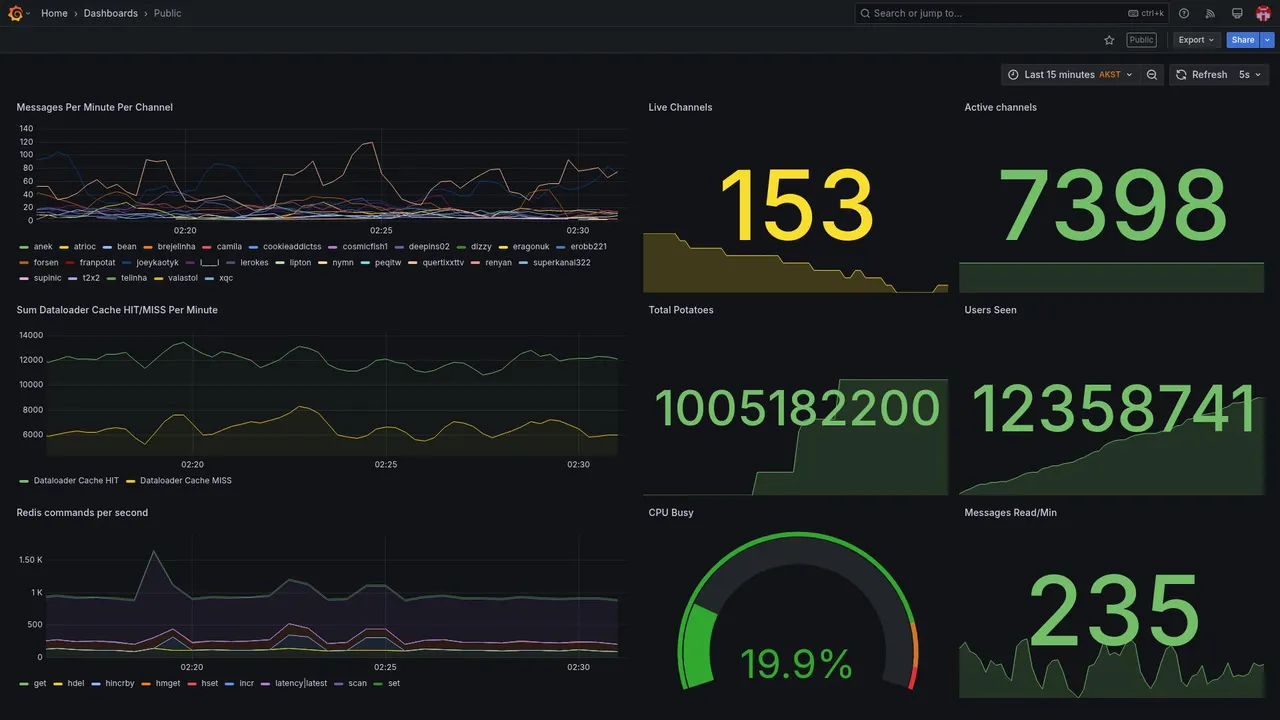This screenshot has height=720, width=1280.
Task: Click the Sum Dataloader Cache HIT/MISS panel title
Action: click(117, 310)
